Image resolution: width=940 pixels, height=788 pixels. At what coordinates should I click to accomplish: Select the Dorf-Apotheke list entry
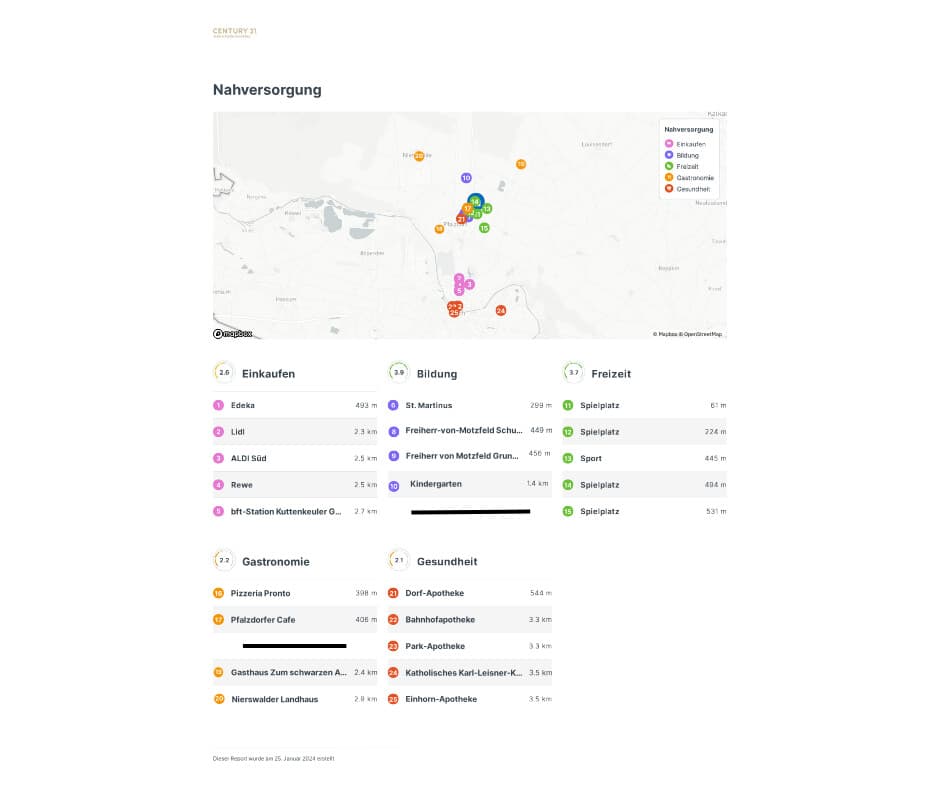pyautogui.click(x=470, y=594)
